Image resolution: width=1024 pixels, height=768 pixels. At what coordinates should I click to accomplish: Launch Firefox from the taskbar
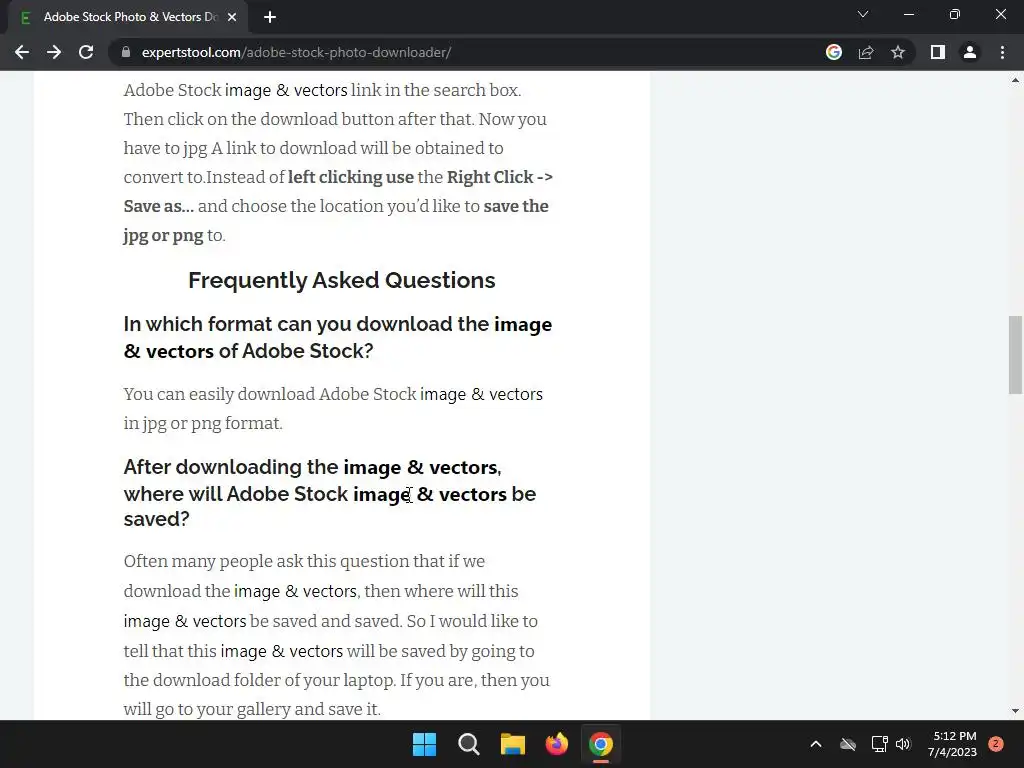point(556,744)
